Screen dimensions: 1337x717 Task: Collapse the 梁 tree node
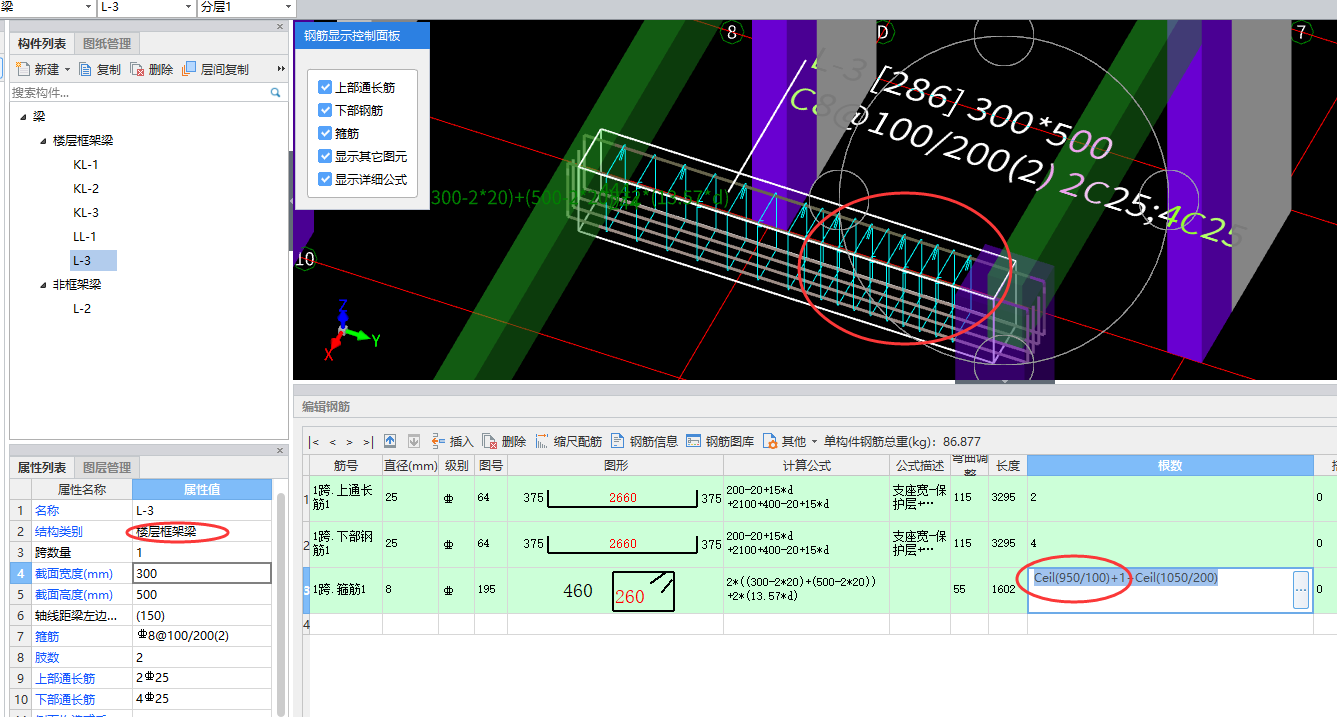(x=23, y=116)
